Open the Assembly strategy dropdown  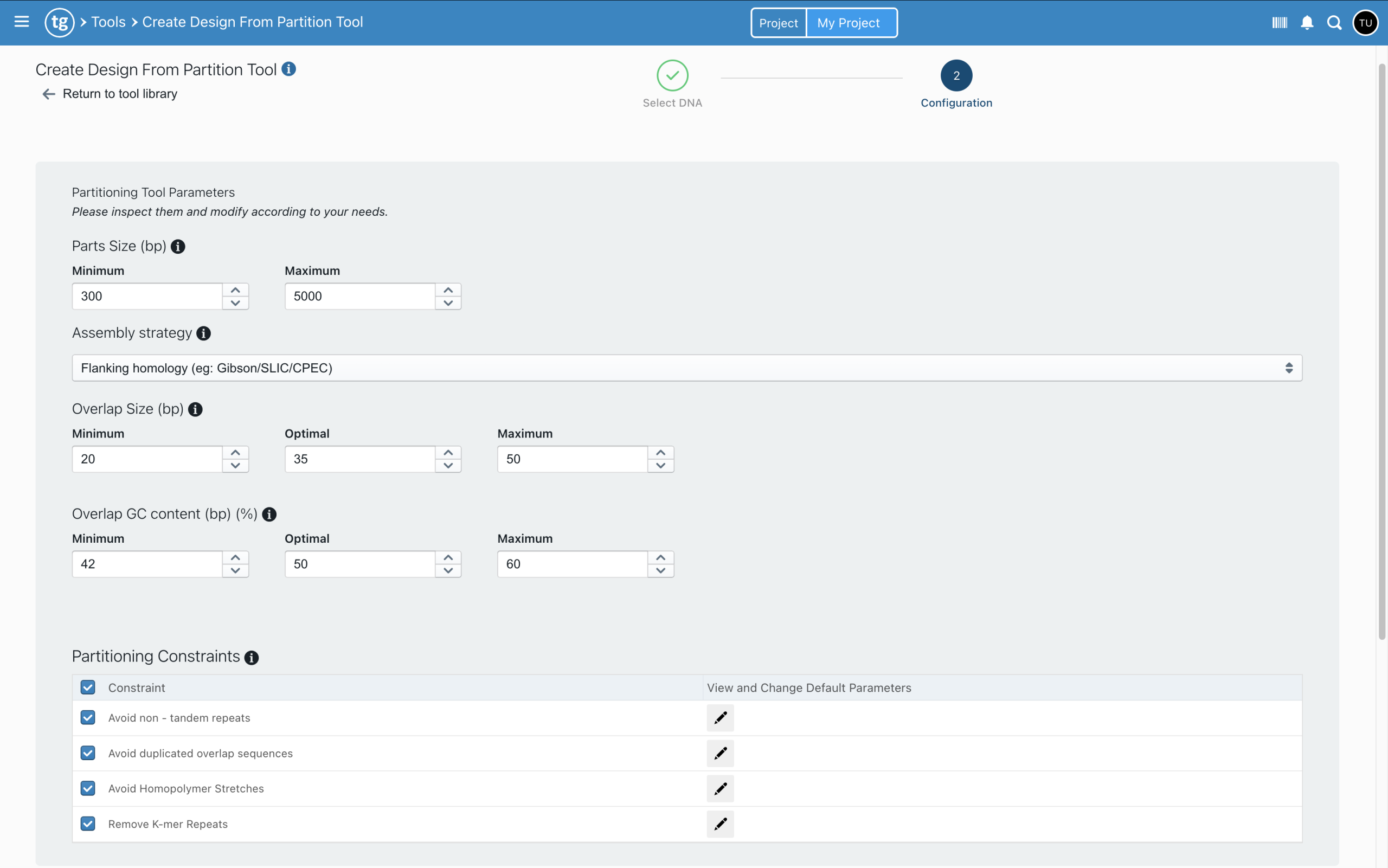point(686,368)
